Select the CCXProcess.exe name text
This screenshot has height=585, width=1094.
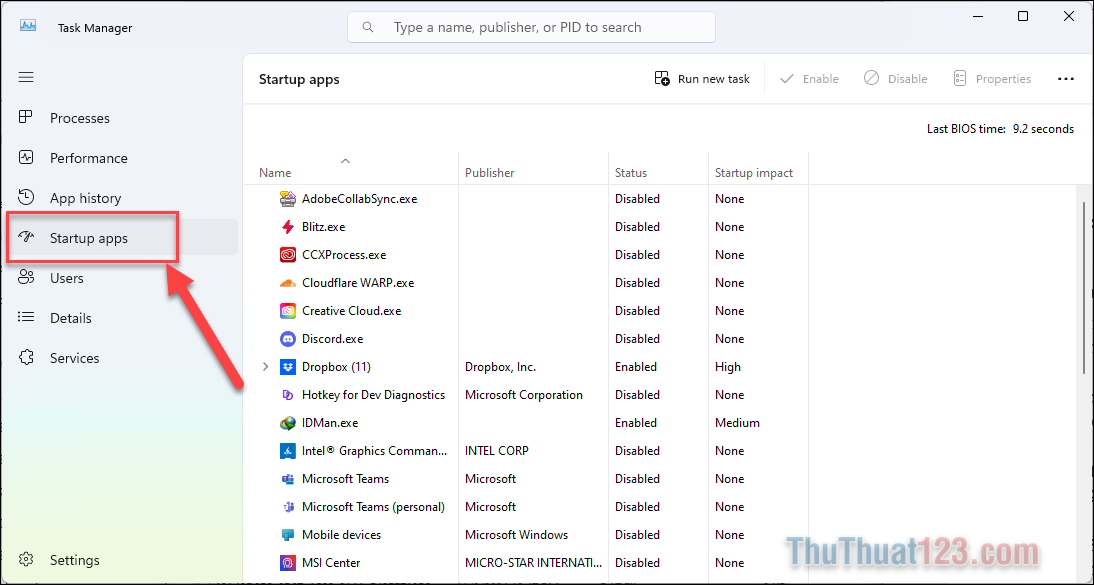click(x=344, y=255)
